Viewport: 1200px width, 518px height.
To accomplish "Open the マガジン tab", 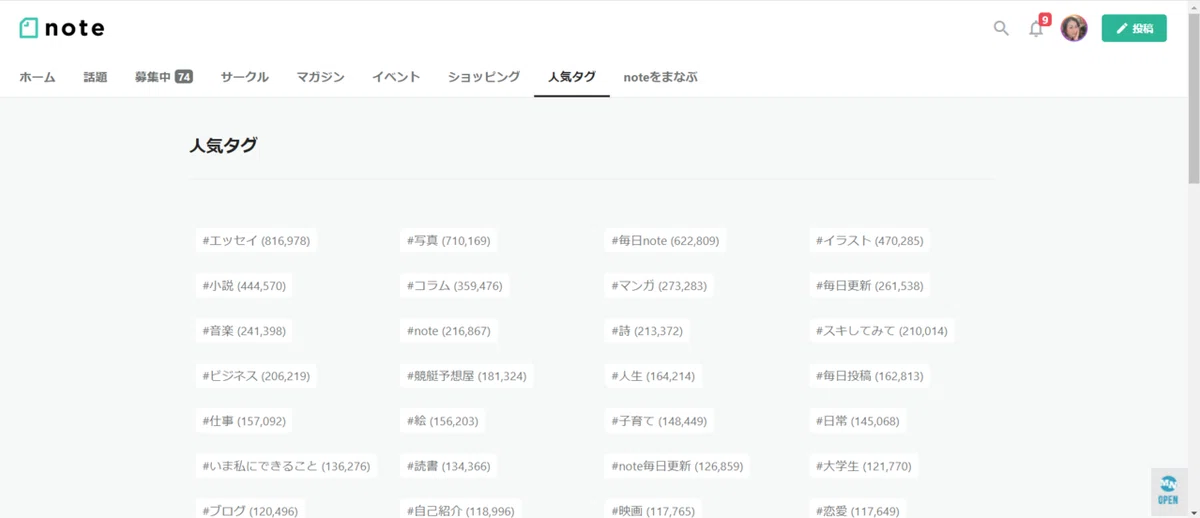I will pyautogui.click(x=320, y=77).
